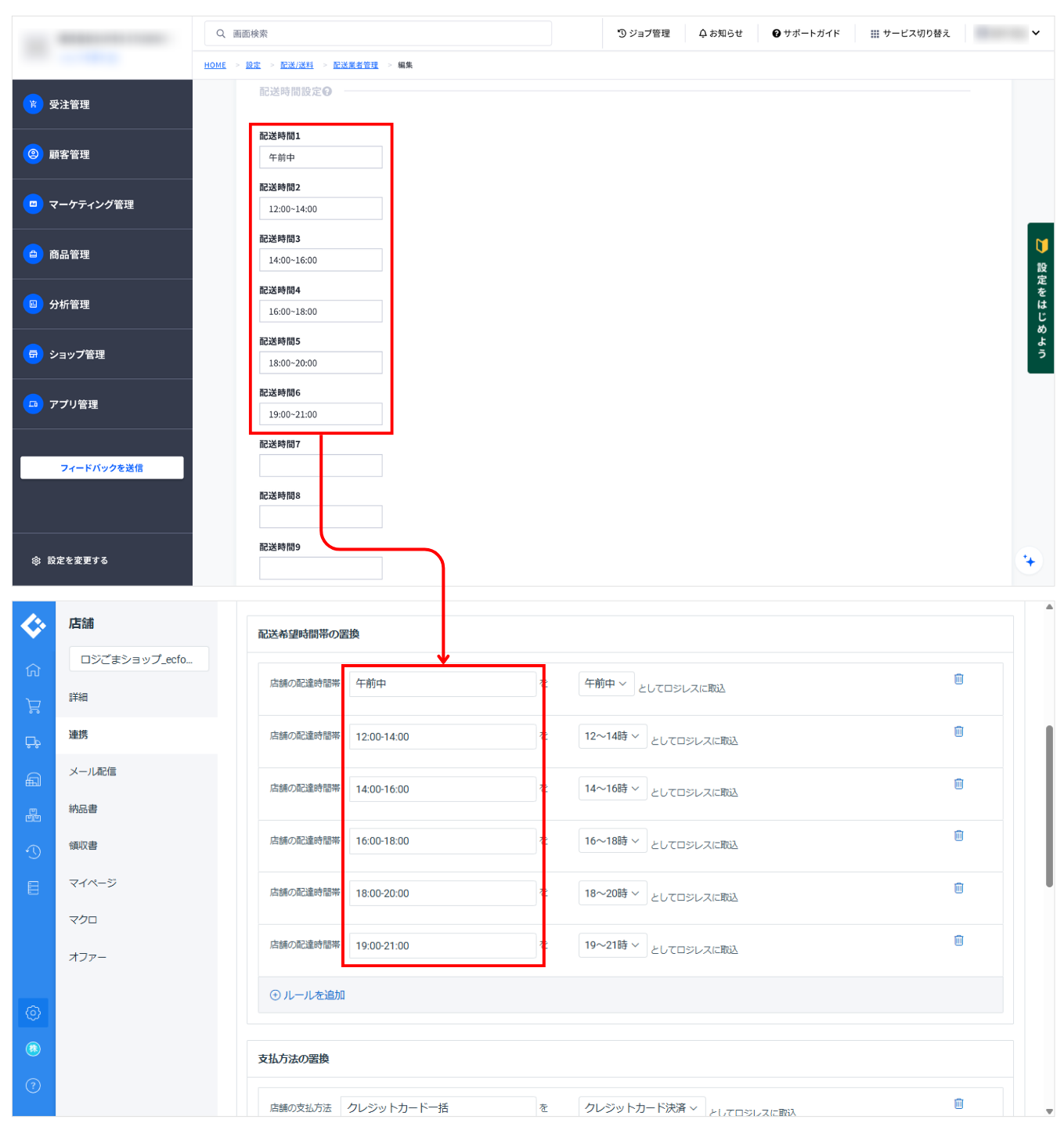Click the 配送業者管理 breadcrumb link
Viewport: 1064px width, 1134px height.
point(355,65)
